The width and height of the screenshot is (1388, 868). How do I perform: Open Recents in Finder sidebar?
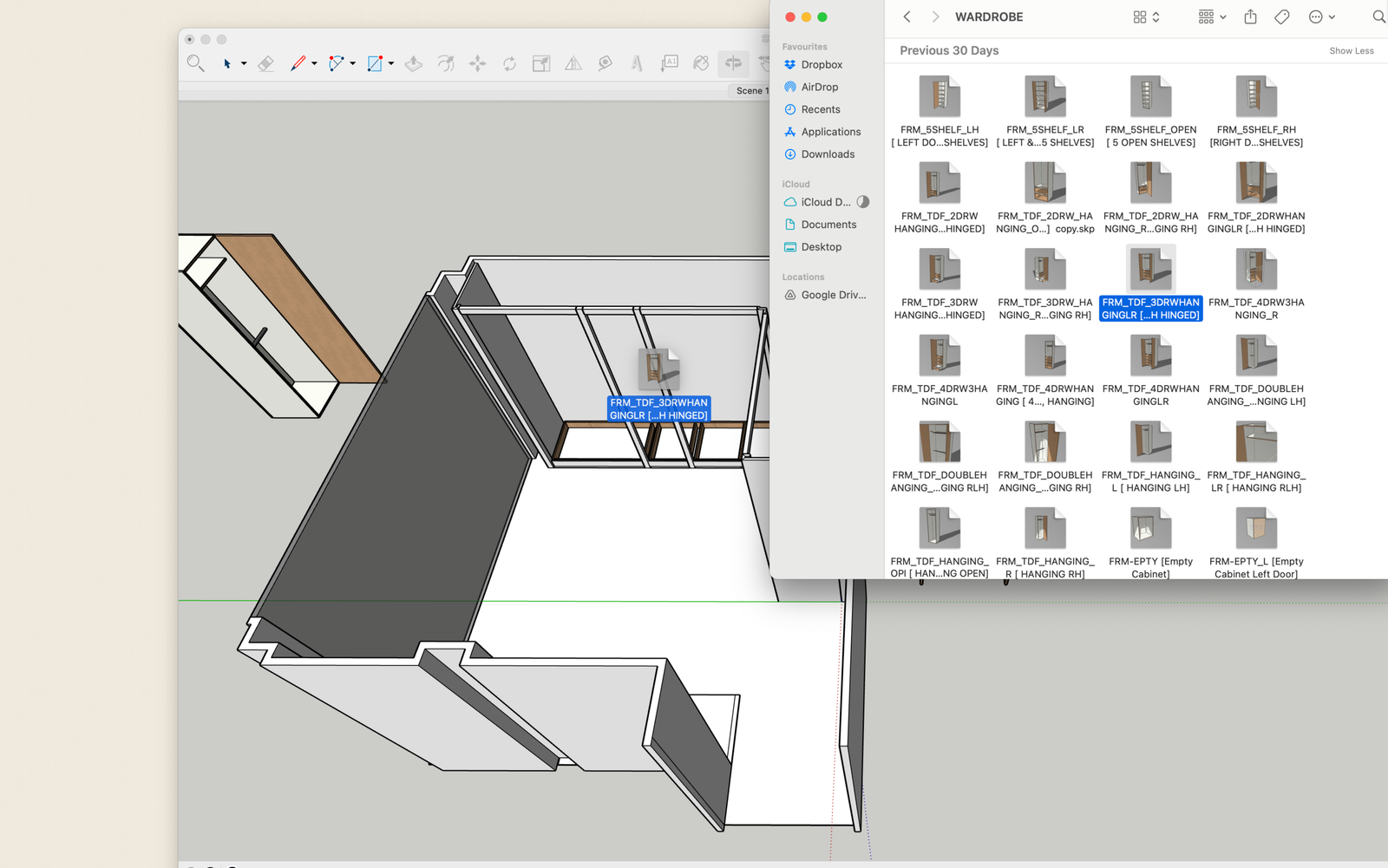click(x=822, y=110)
